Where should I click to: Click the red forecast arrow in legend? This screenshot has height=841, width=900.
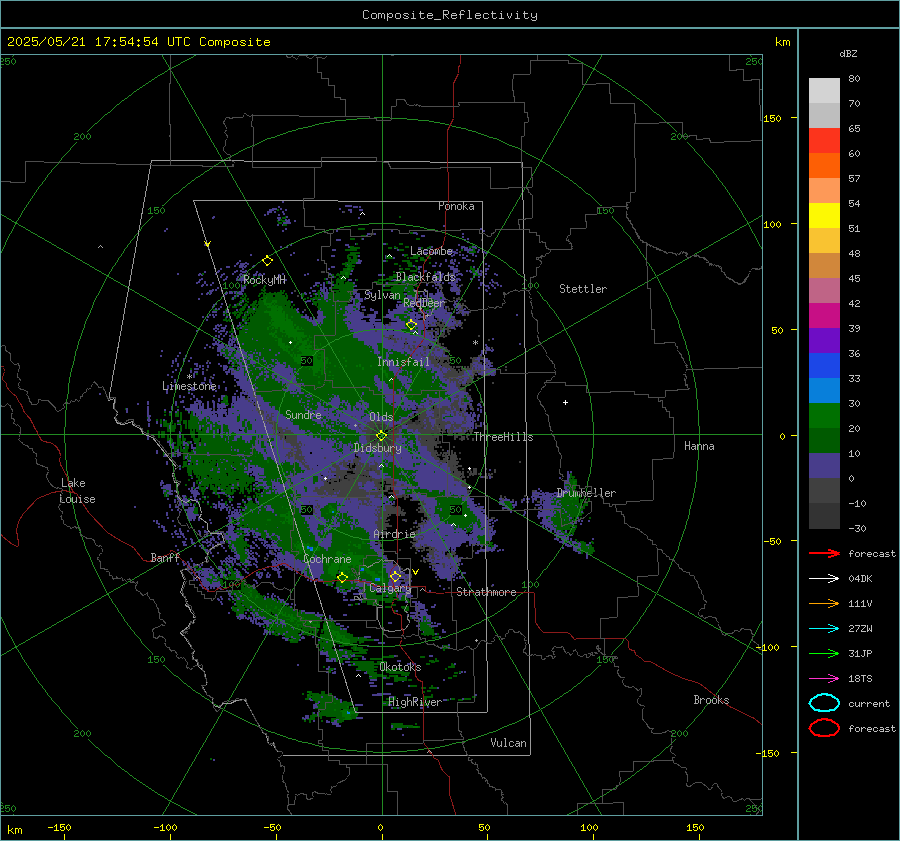pos(824,553)
